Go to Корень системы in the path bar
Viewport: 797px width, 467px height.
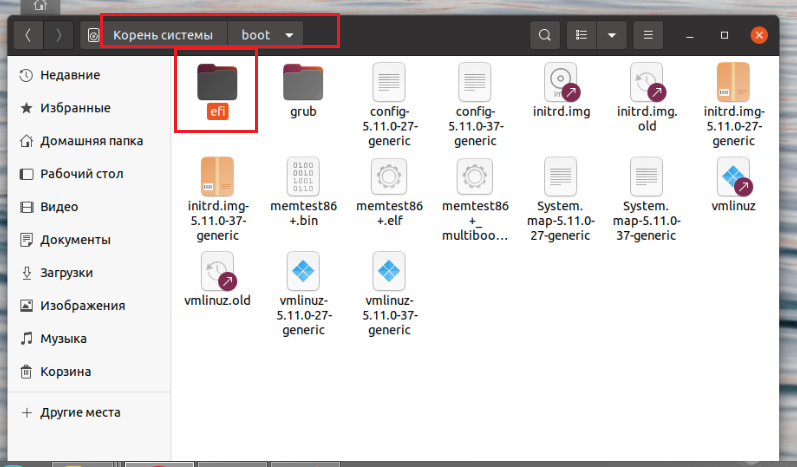163,35
